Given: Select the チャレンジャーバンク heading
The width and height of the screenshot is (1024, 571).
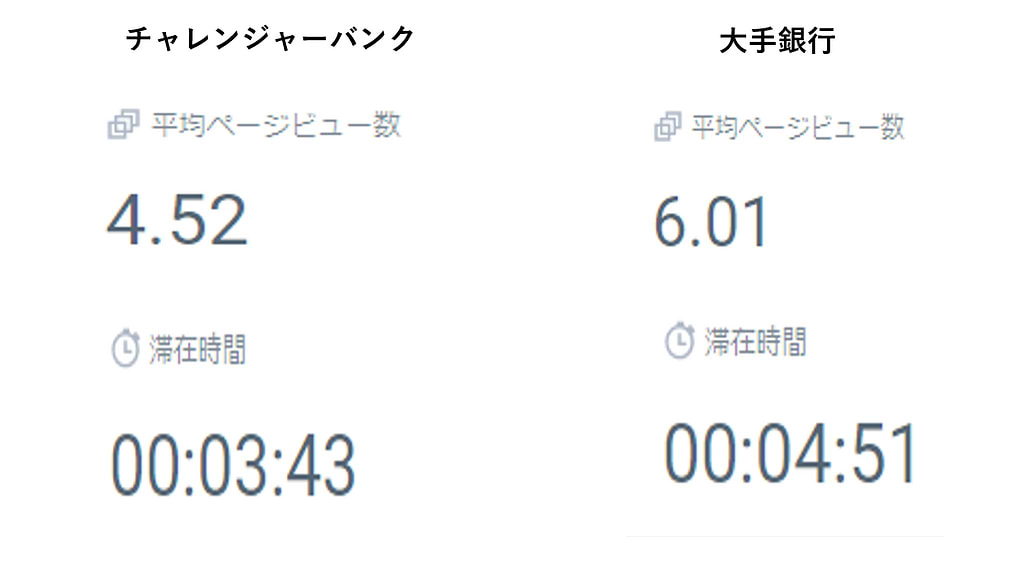Looking at the screenshot, I should pos(270,39).
